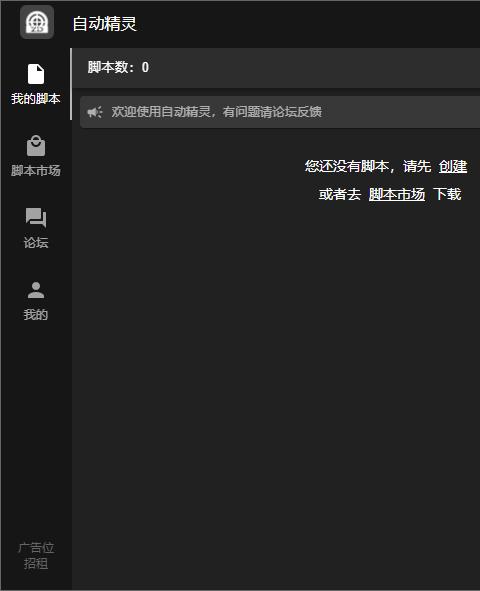The width and height of the screenshot is (480, 591).
Task: Click the 请先 text before the 创建 link
Action: (x=417, y=166)
